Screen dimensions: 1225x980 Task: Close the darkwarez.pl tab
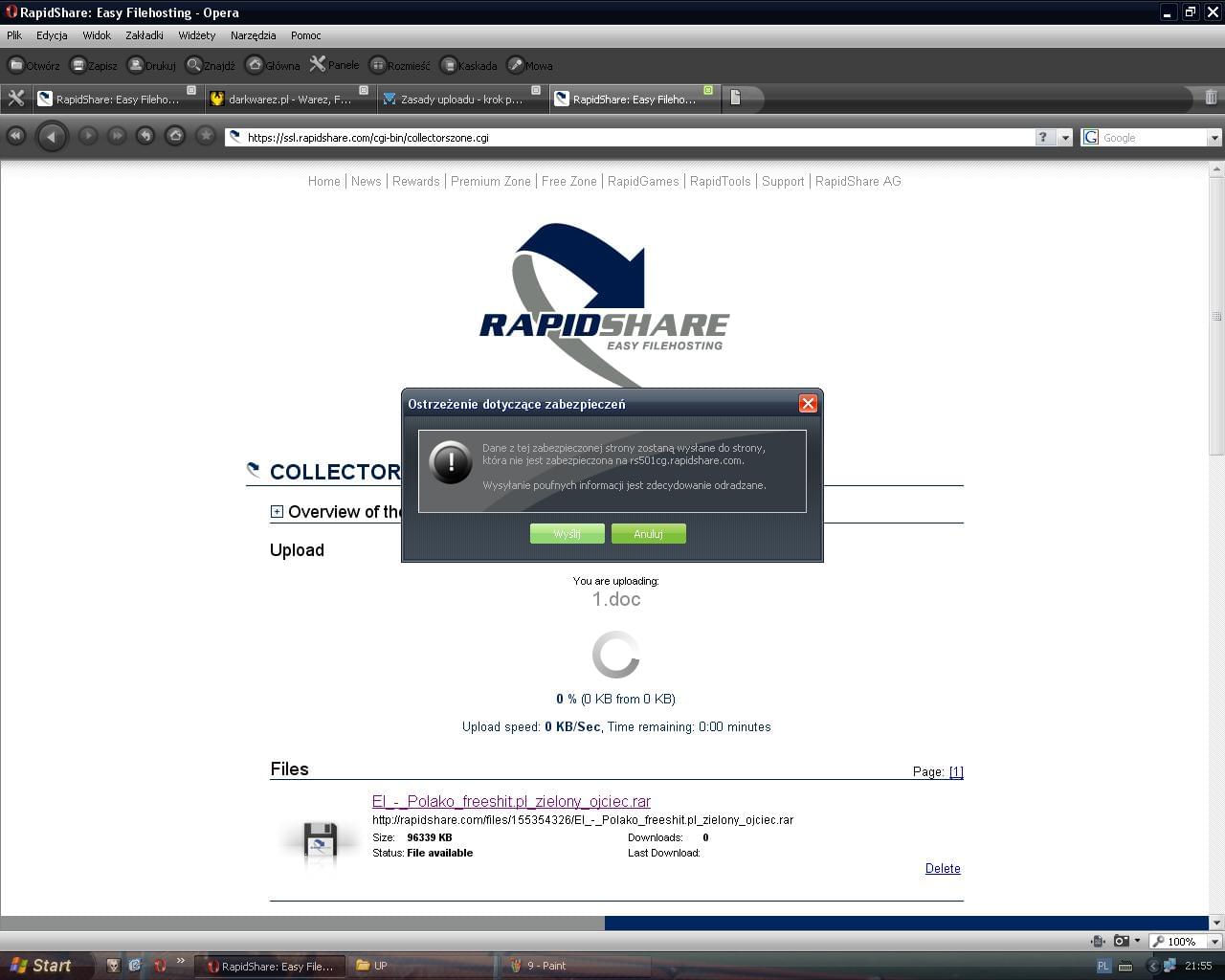[364, 90]
